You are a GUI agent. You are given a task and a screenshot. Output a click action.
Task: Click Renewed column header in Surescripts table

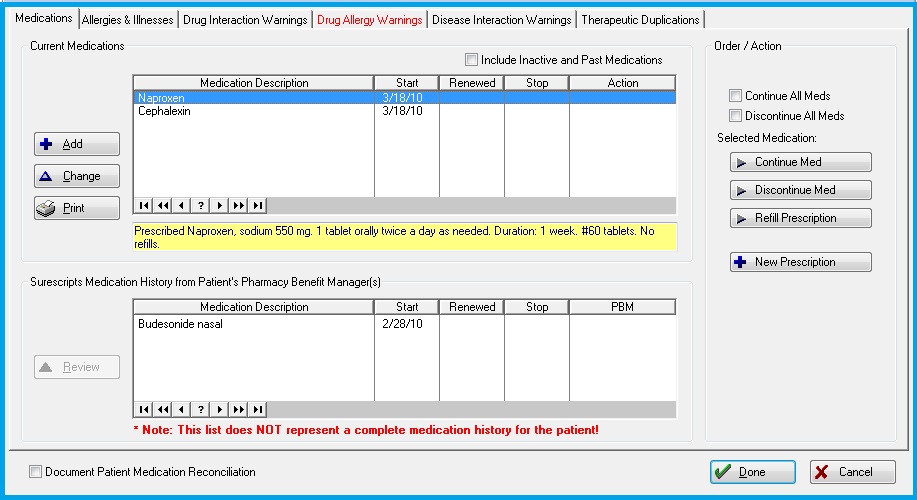(472, 306)
